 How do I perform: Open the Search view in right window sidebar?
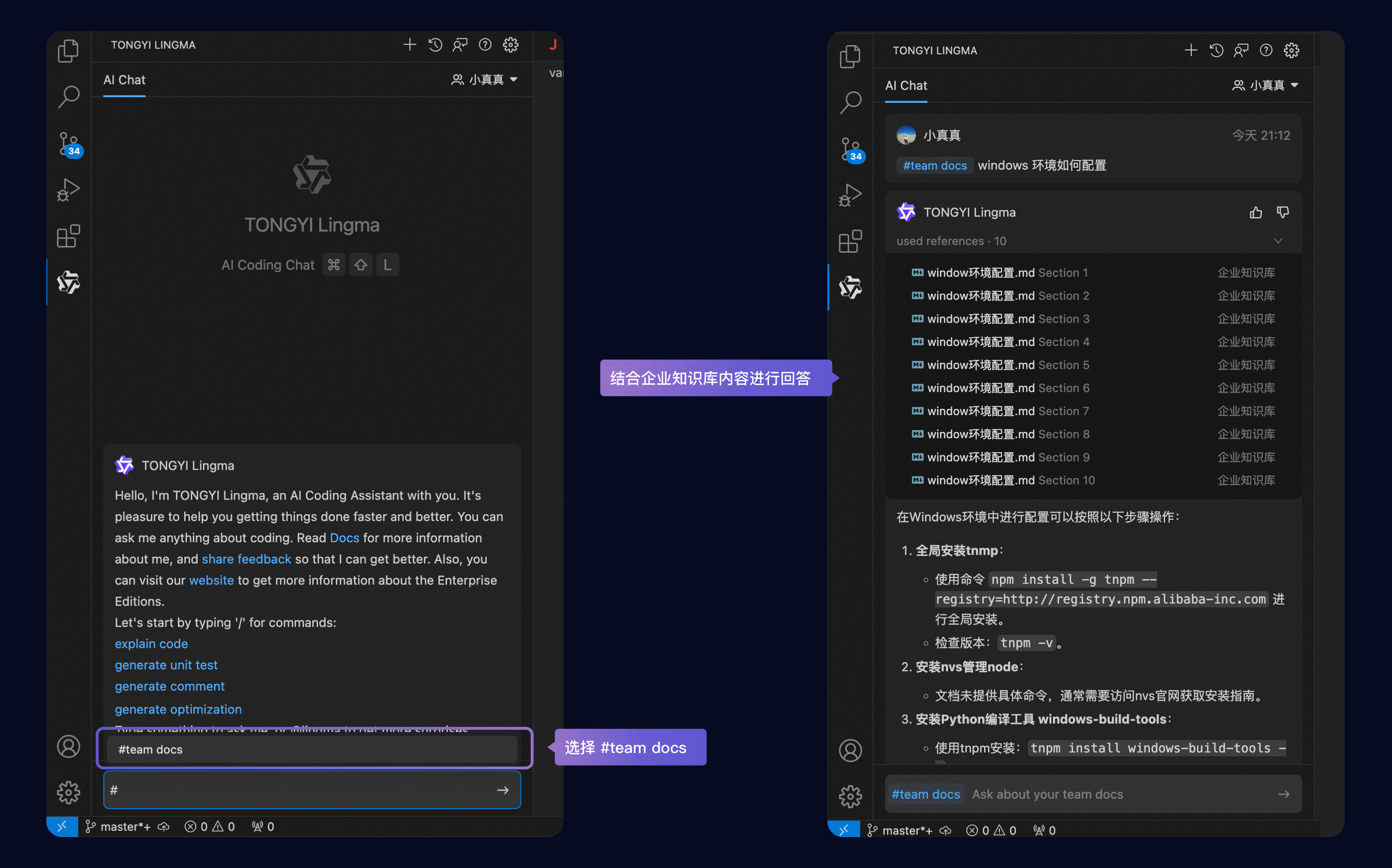click(x=850, y=102)
